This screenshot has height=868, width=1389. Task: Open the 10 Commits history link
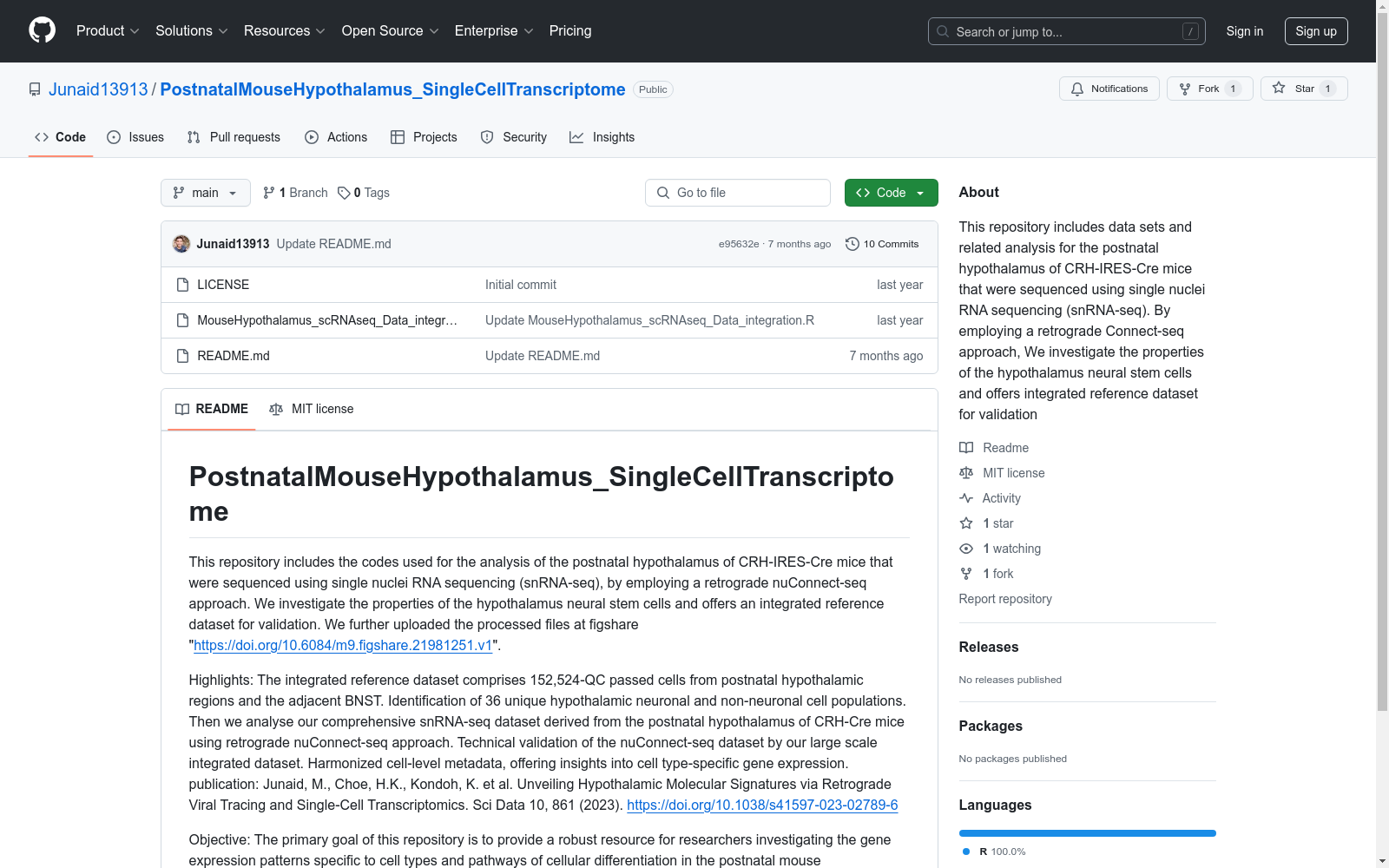point(882,244)
